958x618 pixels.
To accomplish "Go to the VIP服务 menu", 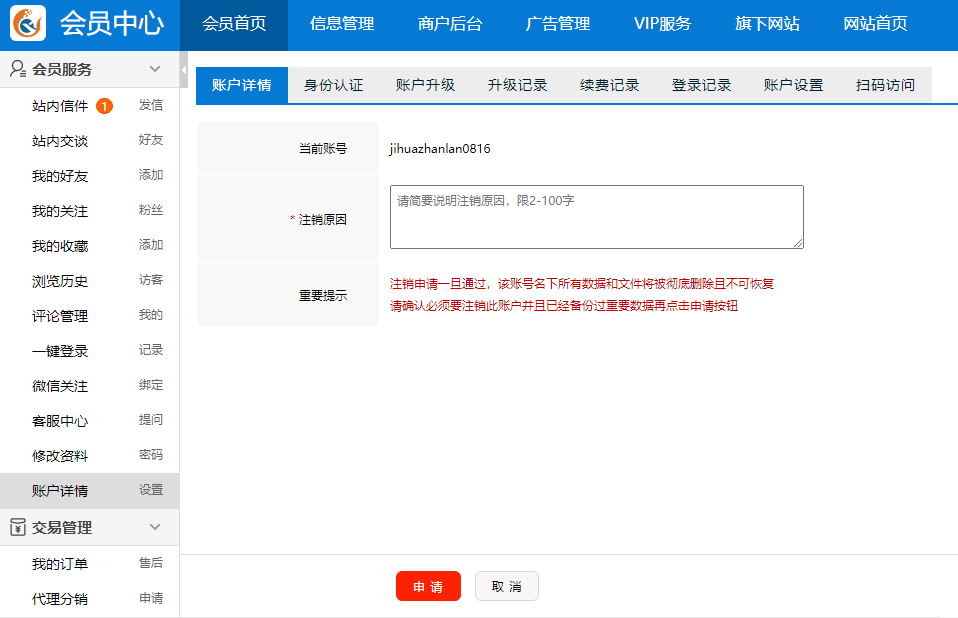I will [662, 24].
